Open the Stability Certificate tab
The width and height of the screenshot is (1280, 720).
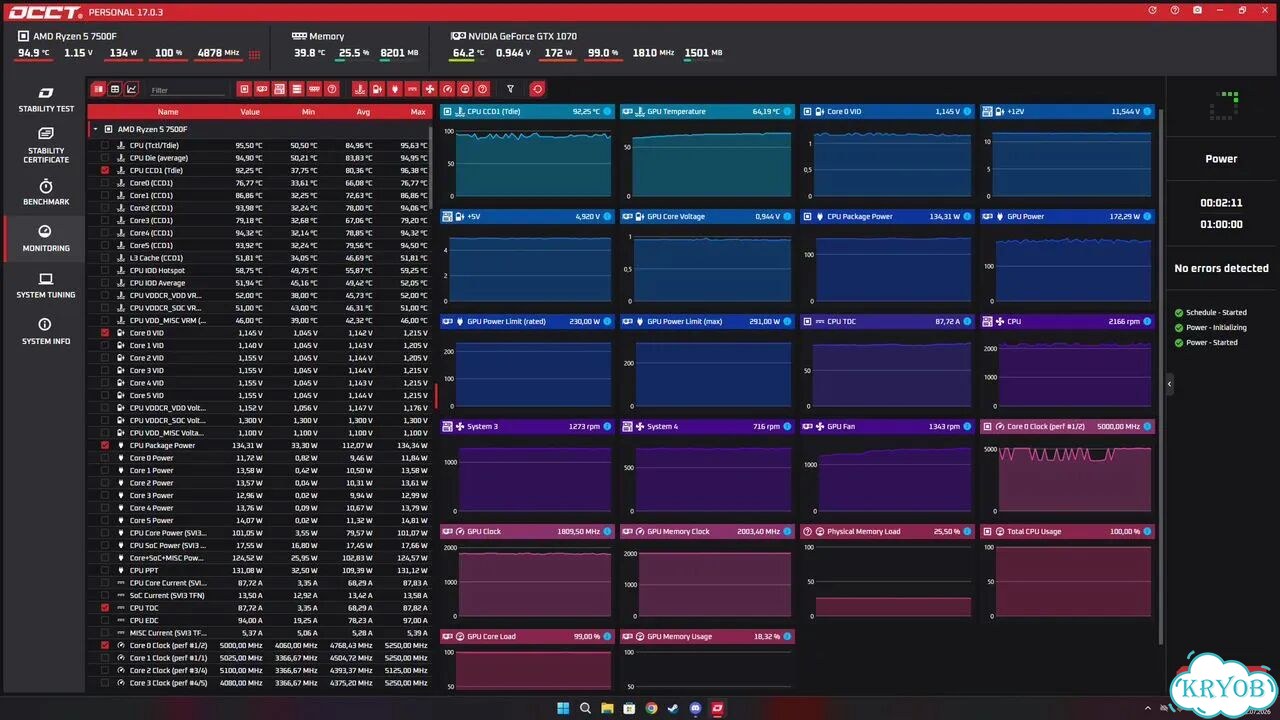(x=45, y=146)
